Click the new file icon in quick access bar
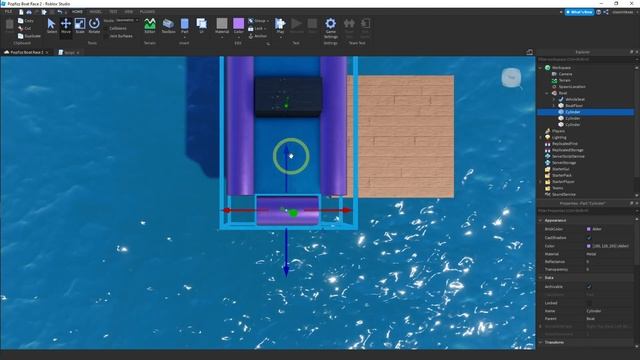The width and height of the screenshot is (640, 360). (x=21, y=12)
